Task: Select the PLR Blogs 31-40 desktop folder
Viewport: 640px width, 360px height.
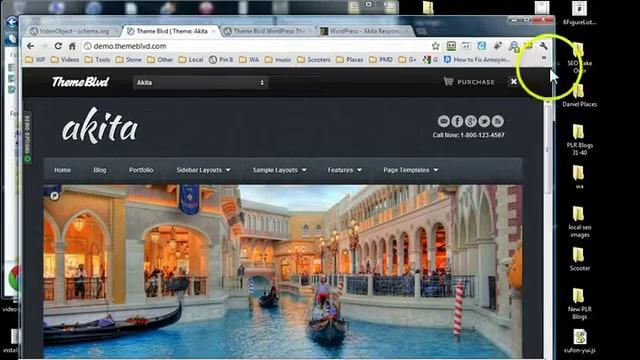Action: [x=579, y=140]
